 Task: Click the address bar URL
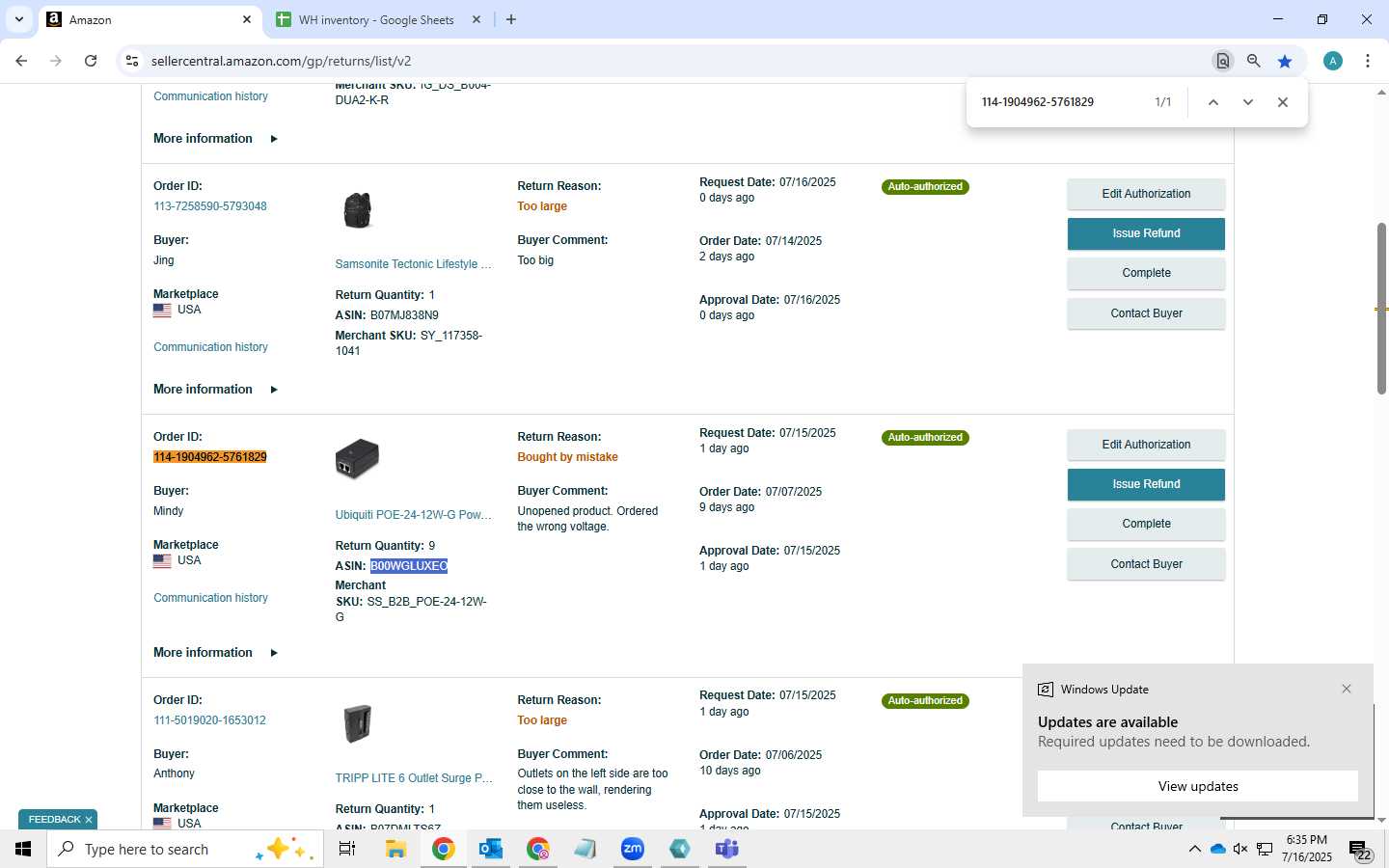tap(282, 61)
